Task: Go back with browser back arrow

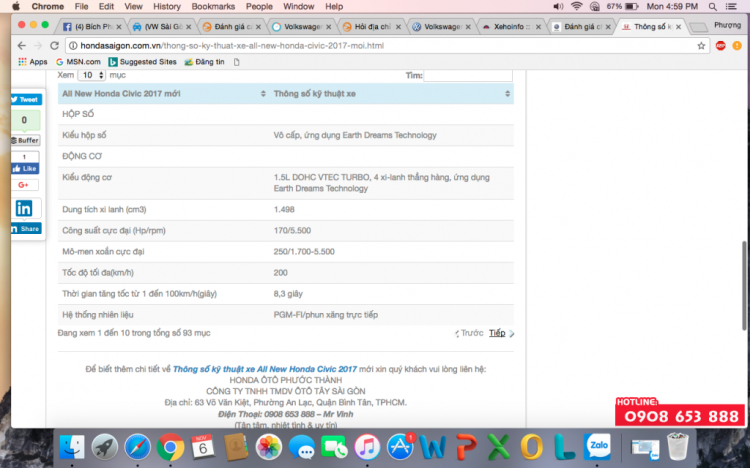Action: (x=22, y=45)
